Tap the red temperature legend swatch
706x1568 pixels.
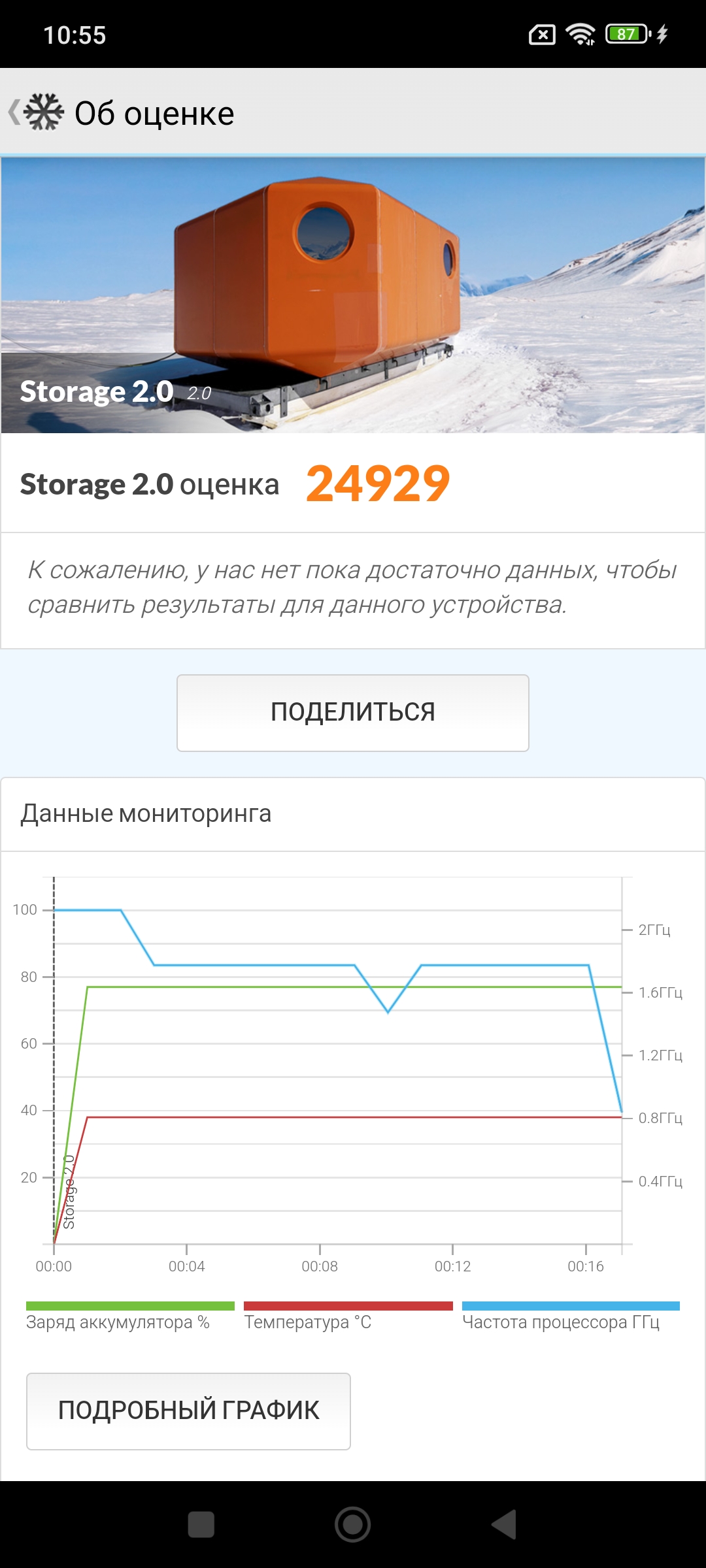coord(348,1306)
